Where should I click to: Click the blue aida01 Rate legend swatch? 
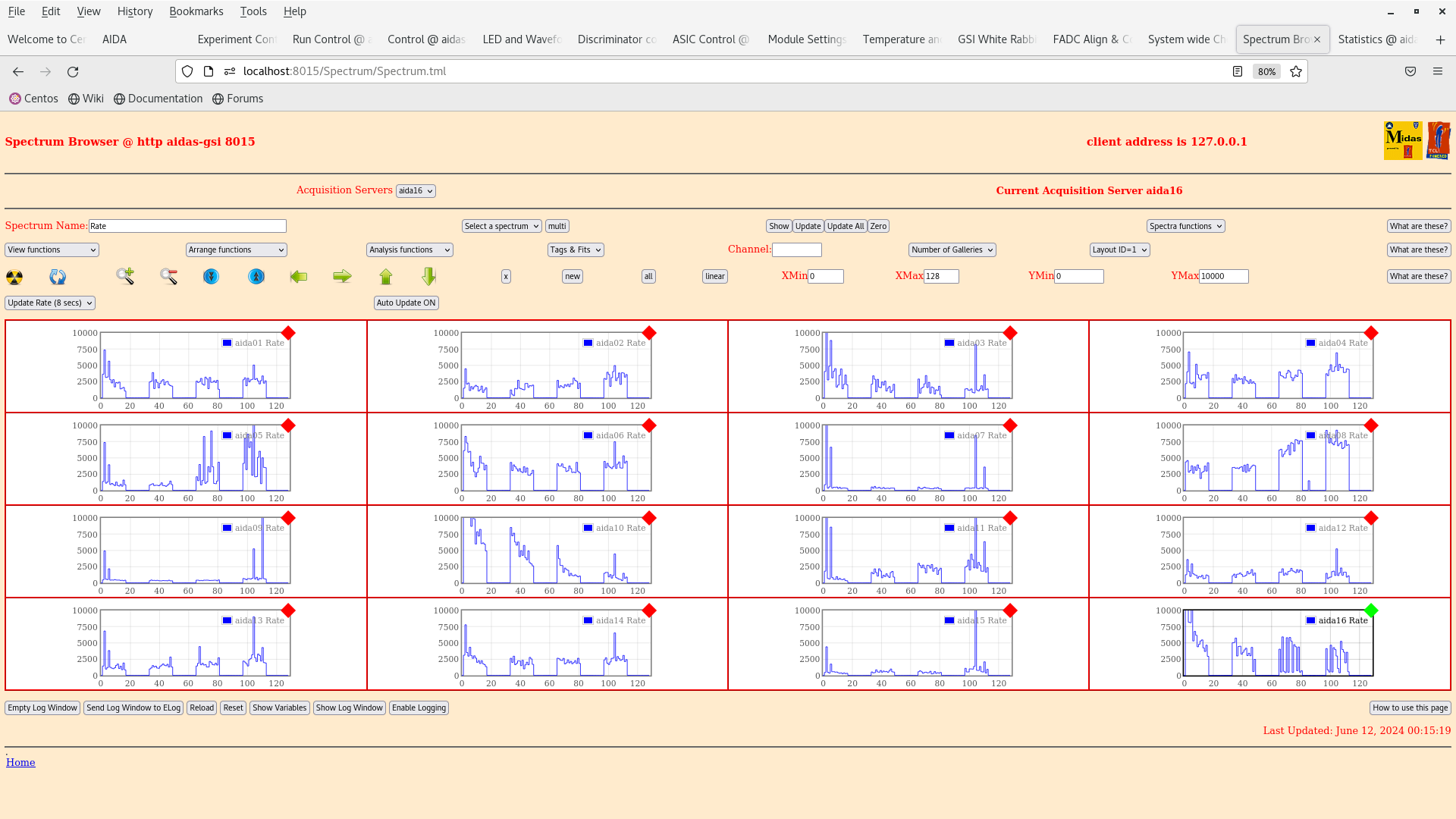227,343
